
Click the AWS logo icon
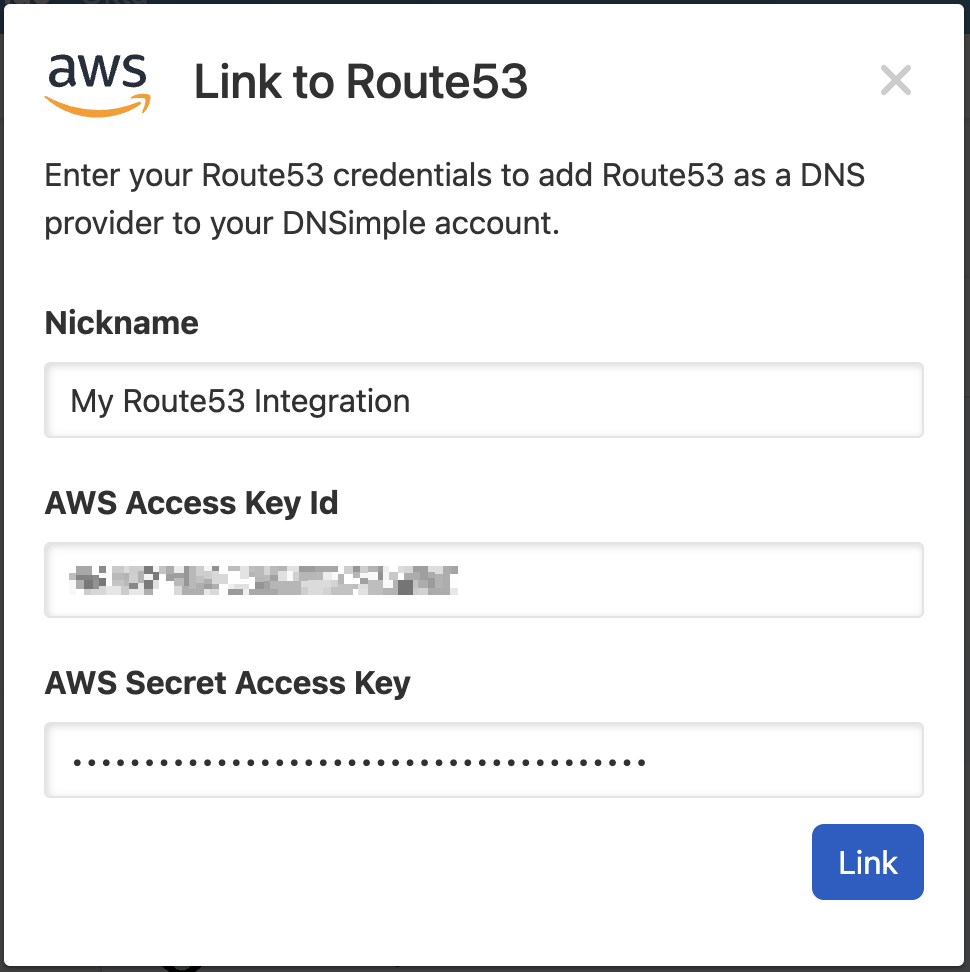[x=97, y=84]
